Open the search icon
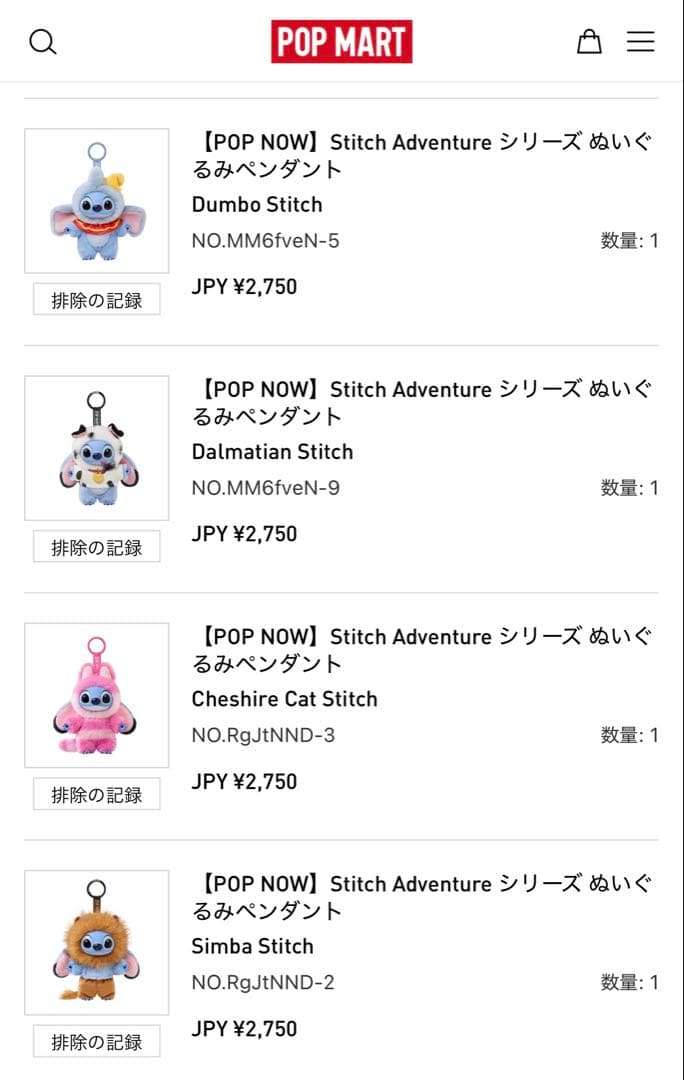684x1080 pixels. click(42, 42)
